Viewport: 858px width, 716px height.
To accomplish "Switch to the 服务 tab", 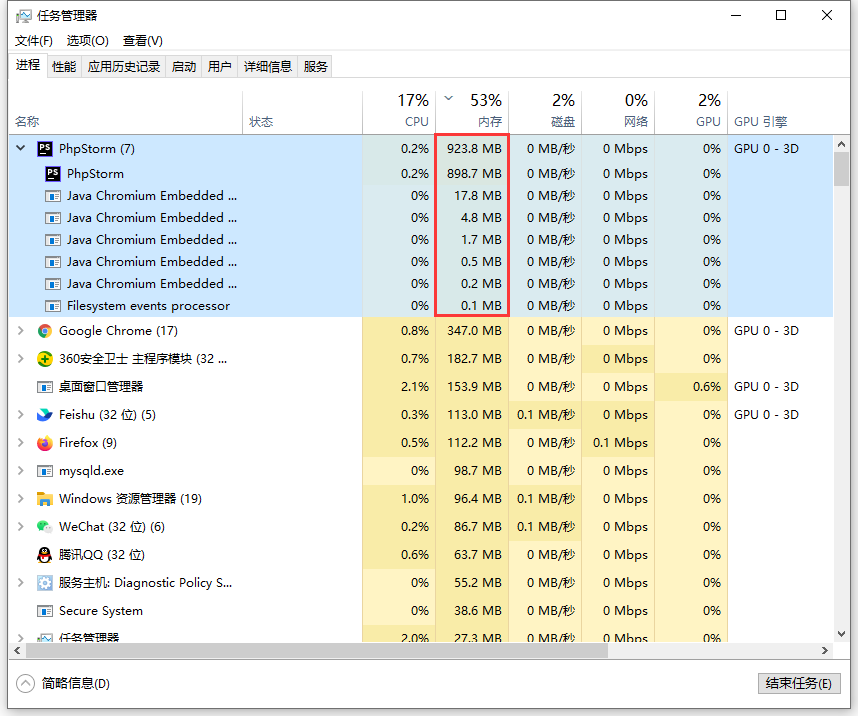I will (315, 67).
